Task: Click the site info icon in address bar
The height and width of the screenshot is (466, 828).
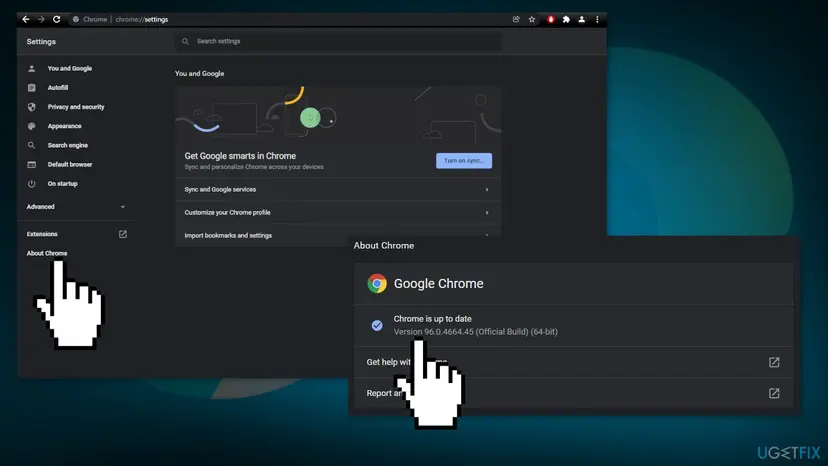Action: tap(76, 20)
